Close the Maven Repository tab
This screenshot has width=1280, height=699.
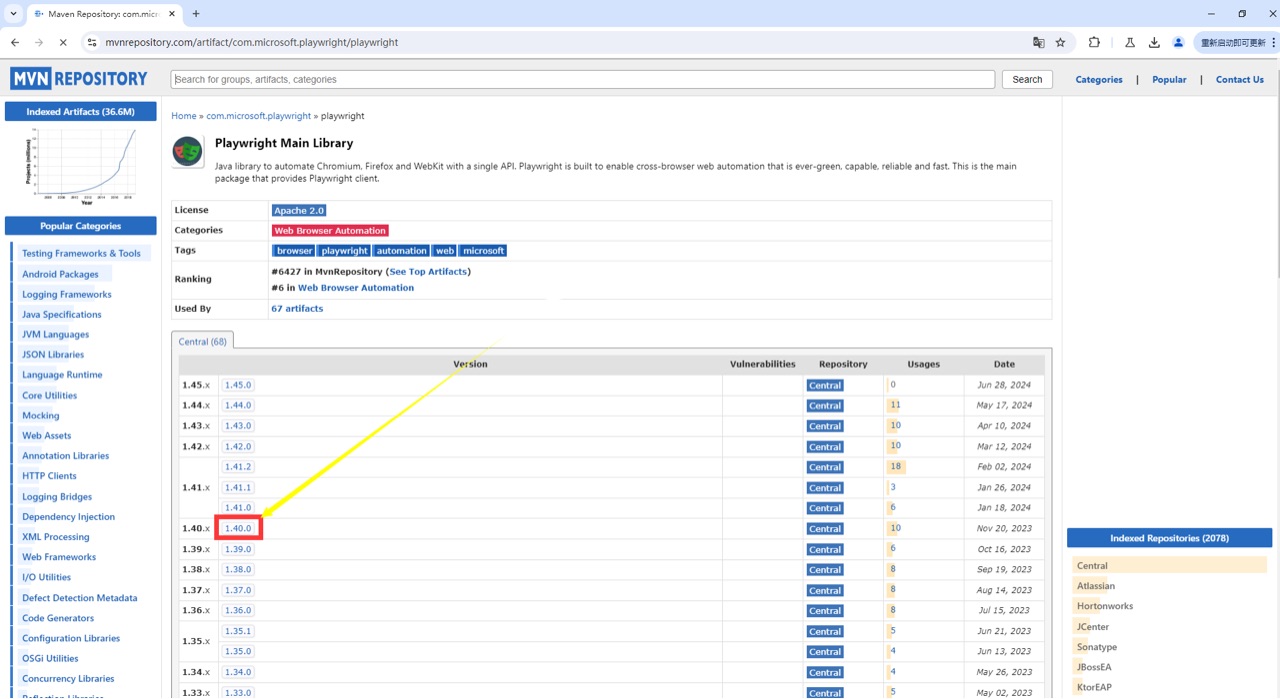tap(170, 14)
